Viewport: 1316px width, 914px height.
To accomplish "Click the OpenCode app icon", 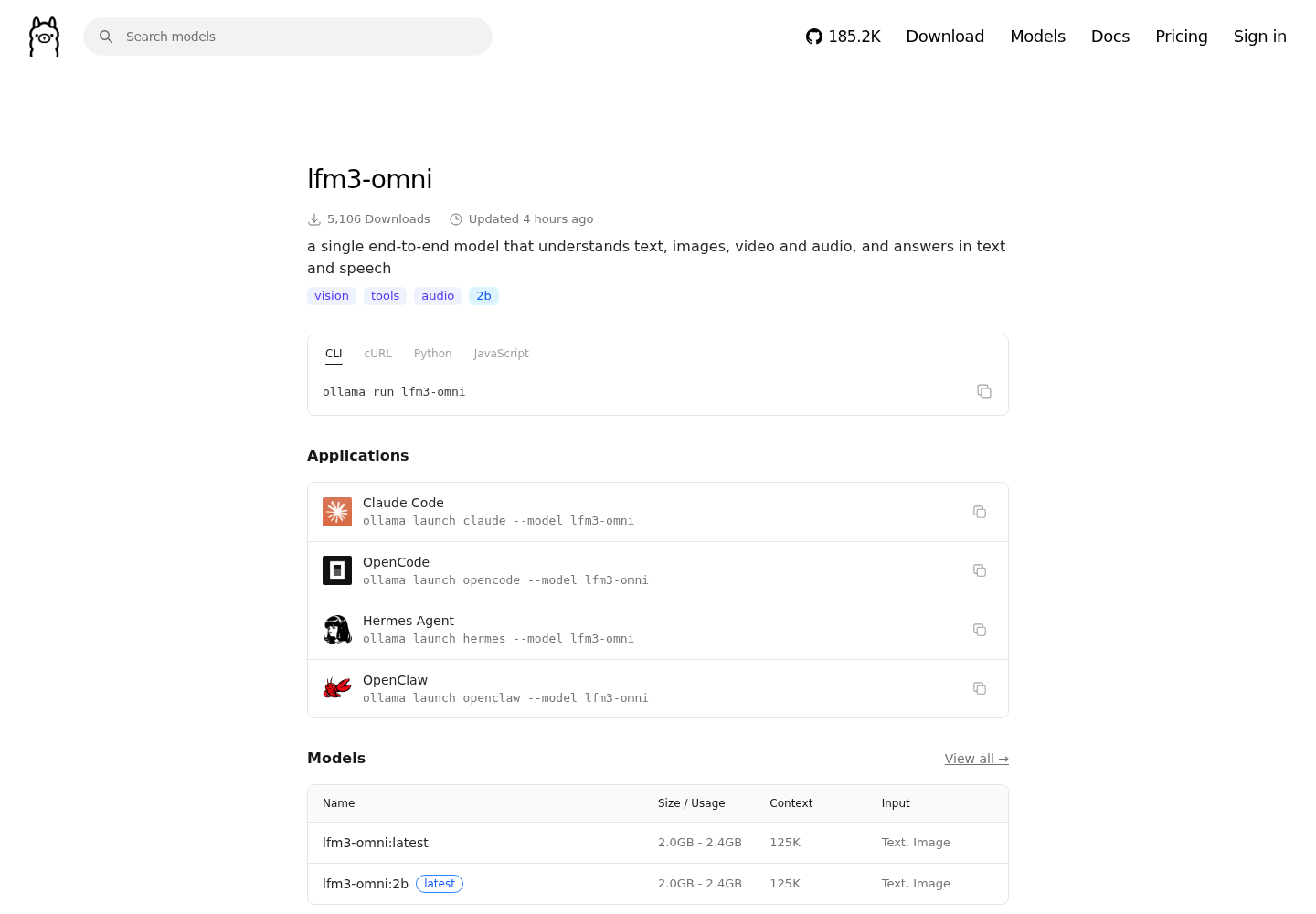I will tap(337, 570).
